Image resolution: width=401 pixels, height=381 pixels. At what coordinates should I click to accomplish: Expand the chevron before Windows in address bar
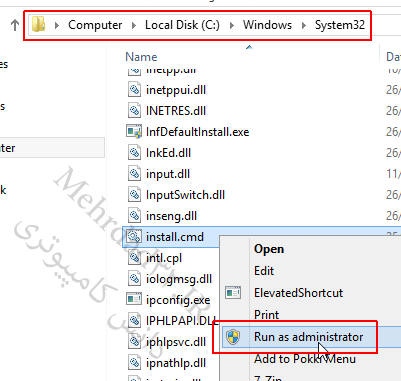(232, 25)
